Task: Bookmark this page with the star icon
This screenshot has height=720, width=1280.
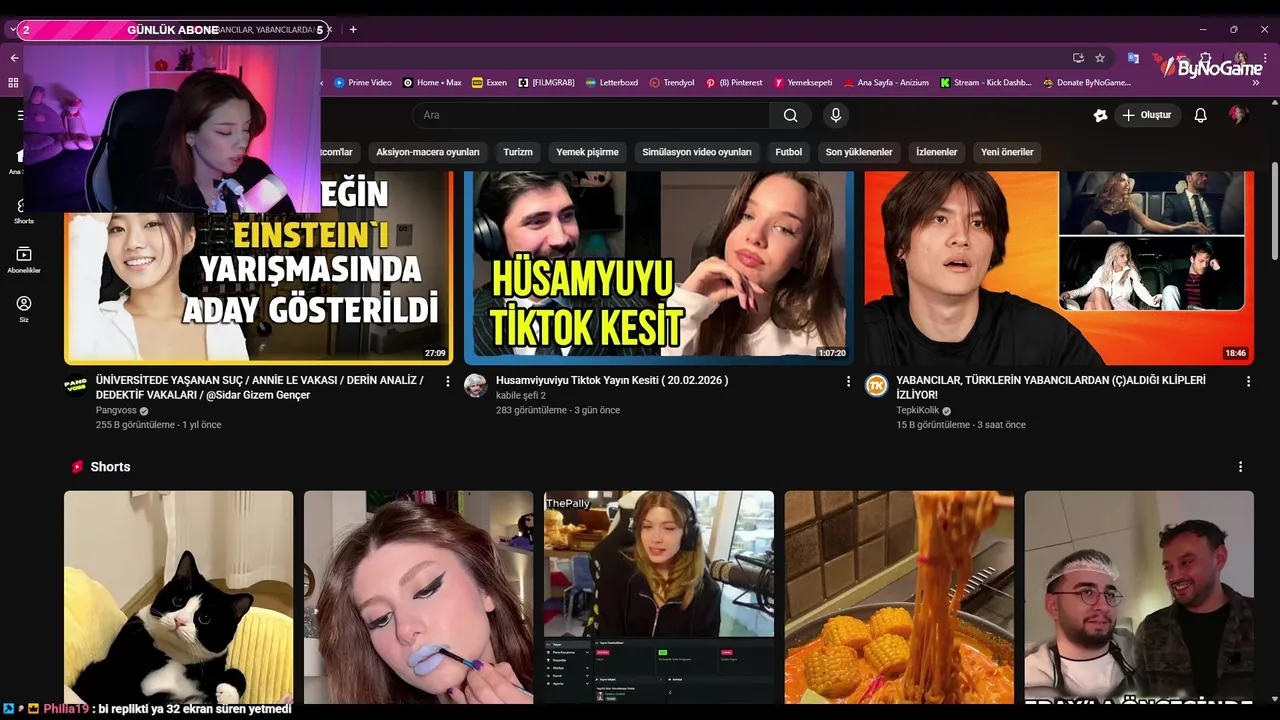Action: 1100,58
